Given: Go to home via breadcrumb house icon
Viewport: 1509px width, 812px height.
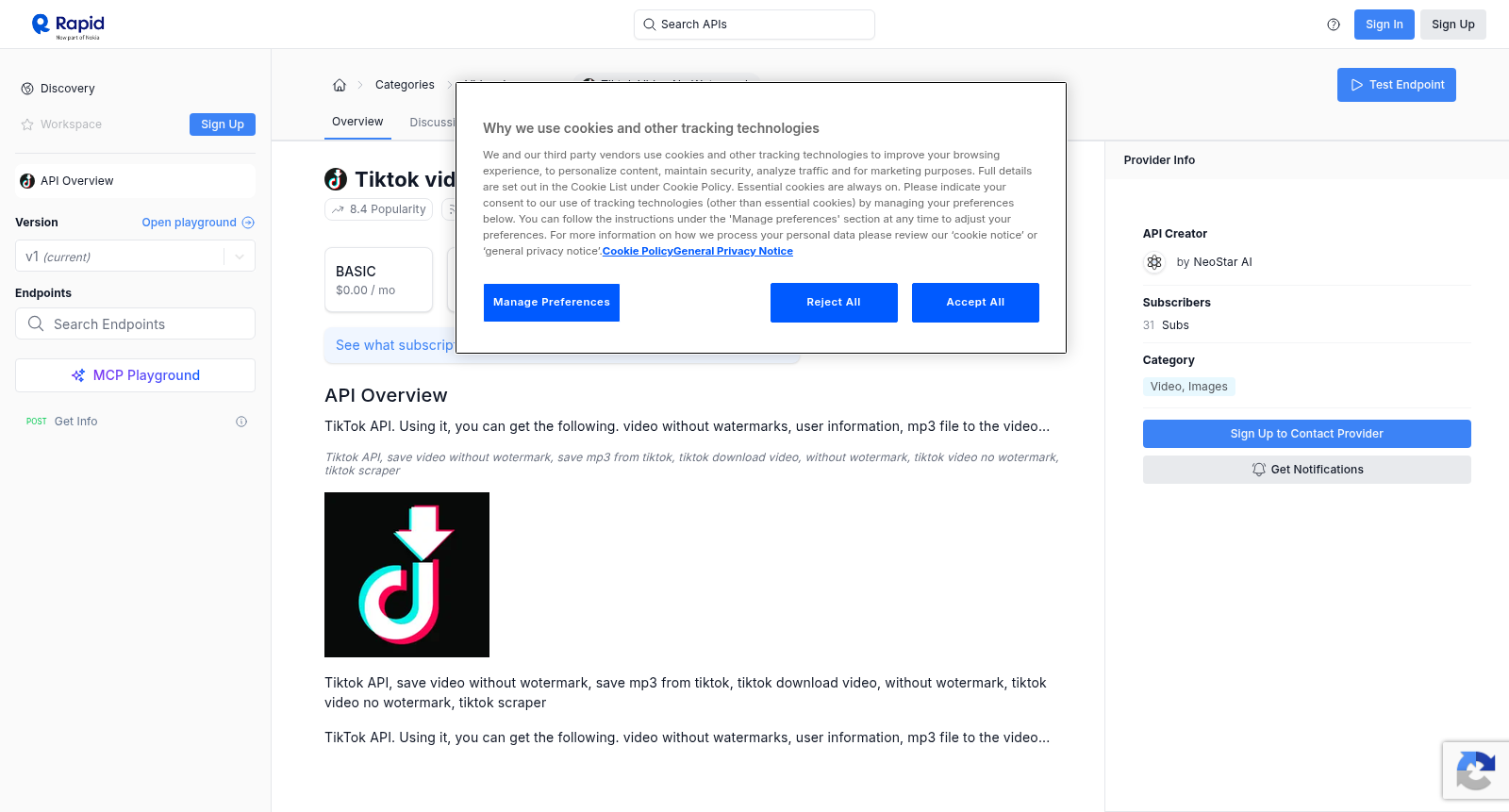Looking at the screenshot, I should point(340,85).
